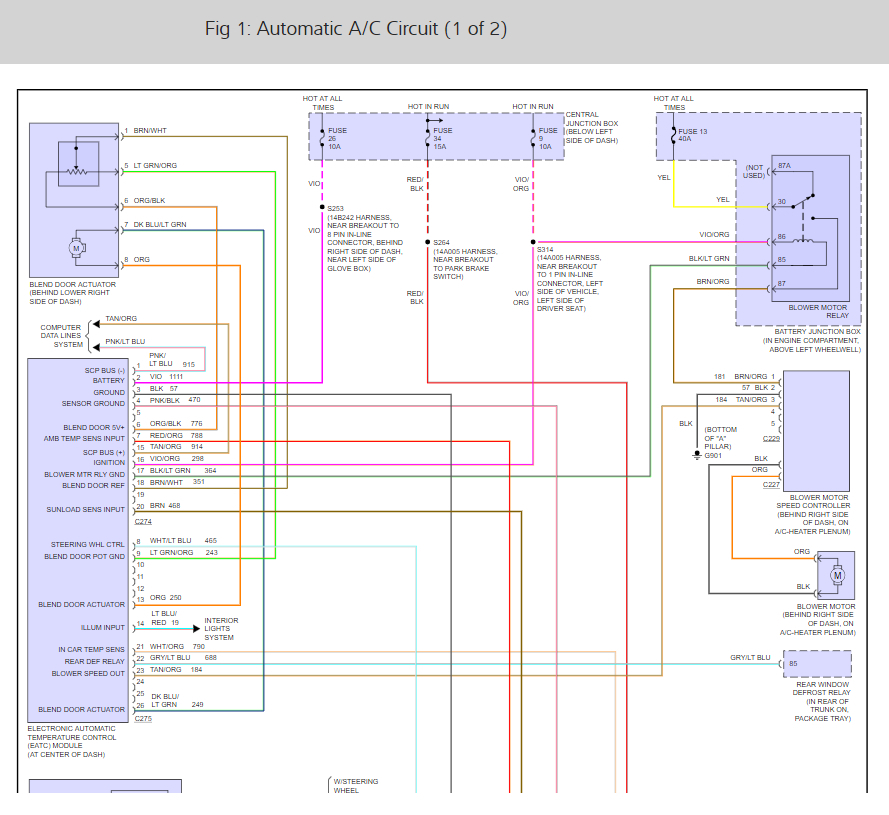This screenshot has height=815, width=889.
Task: Click relay terminal 30
Action: coord(781,201)
